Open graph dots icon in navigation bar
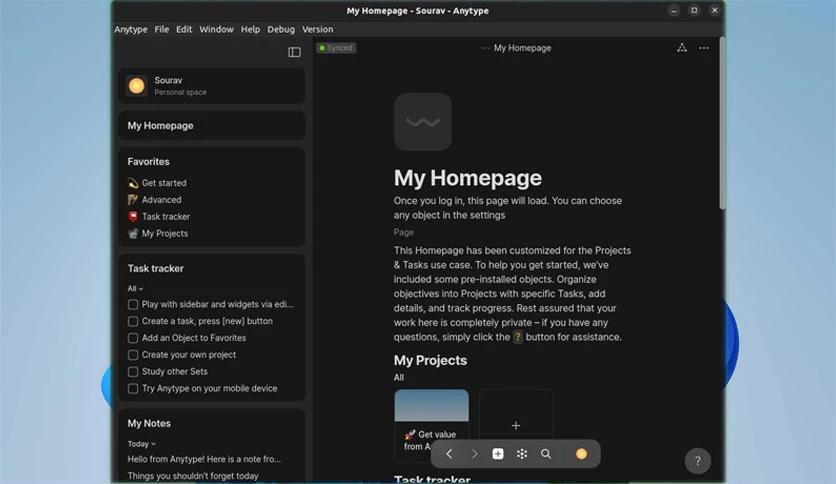Viewport: 836px width, 484px height. pyautogui.click(x=522, y=454)
